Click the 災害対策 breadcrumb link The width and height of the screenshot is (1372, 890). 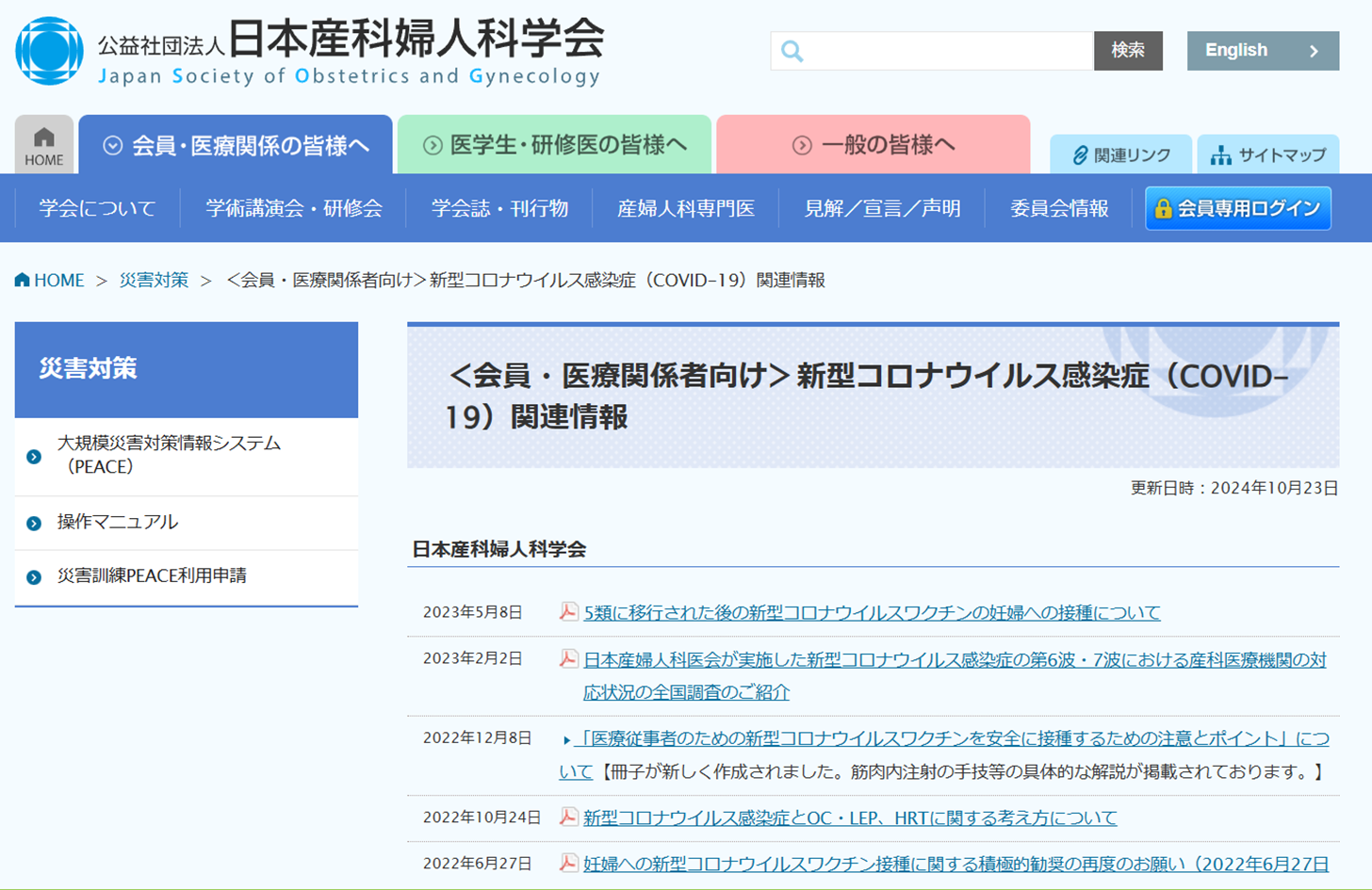coord(154,281)
